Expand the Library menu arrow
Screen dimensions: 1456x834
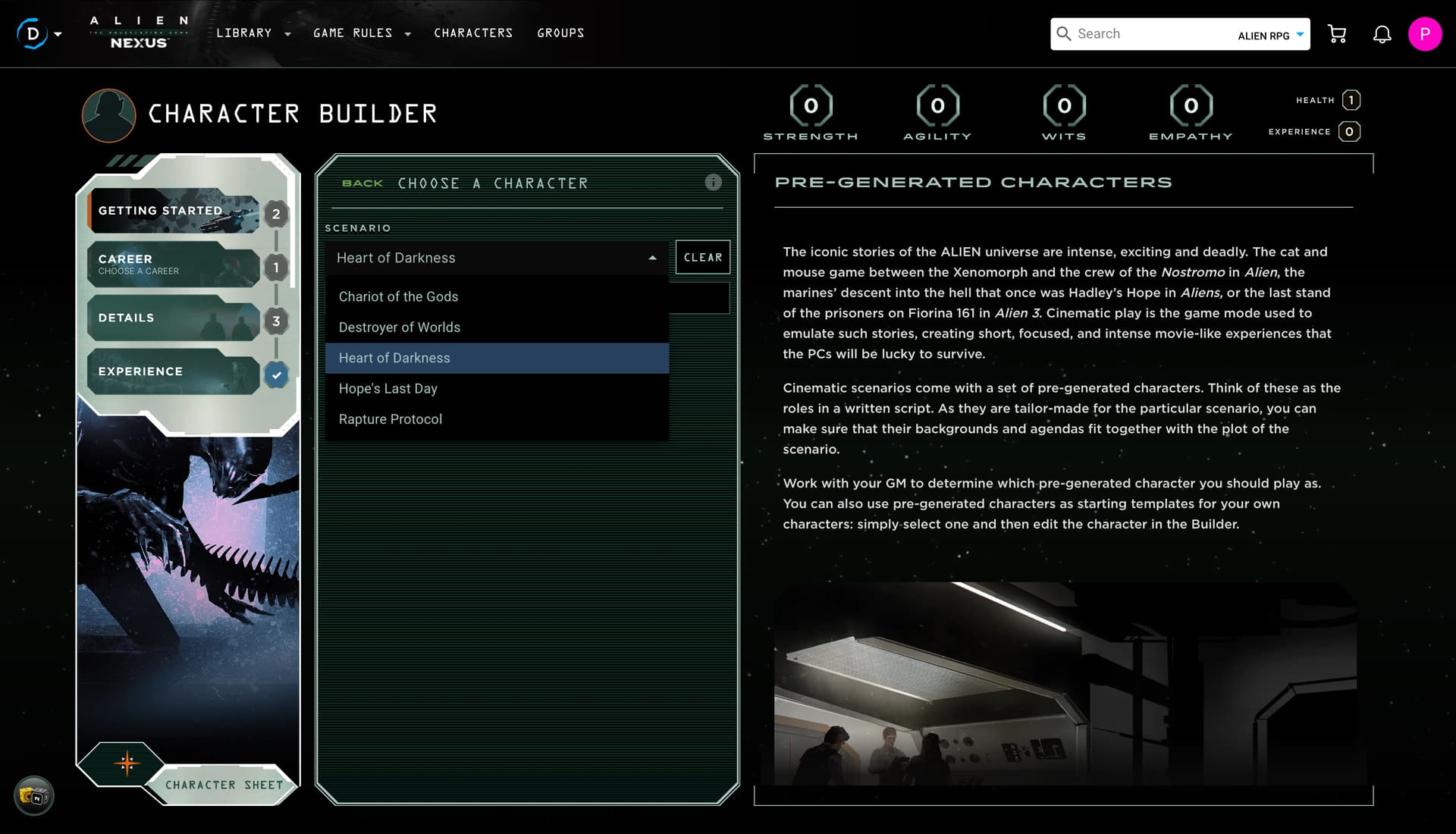point(287,34)
